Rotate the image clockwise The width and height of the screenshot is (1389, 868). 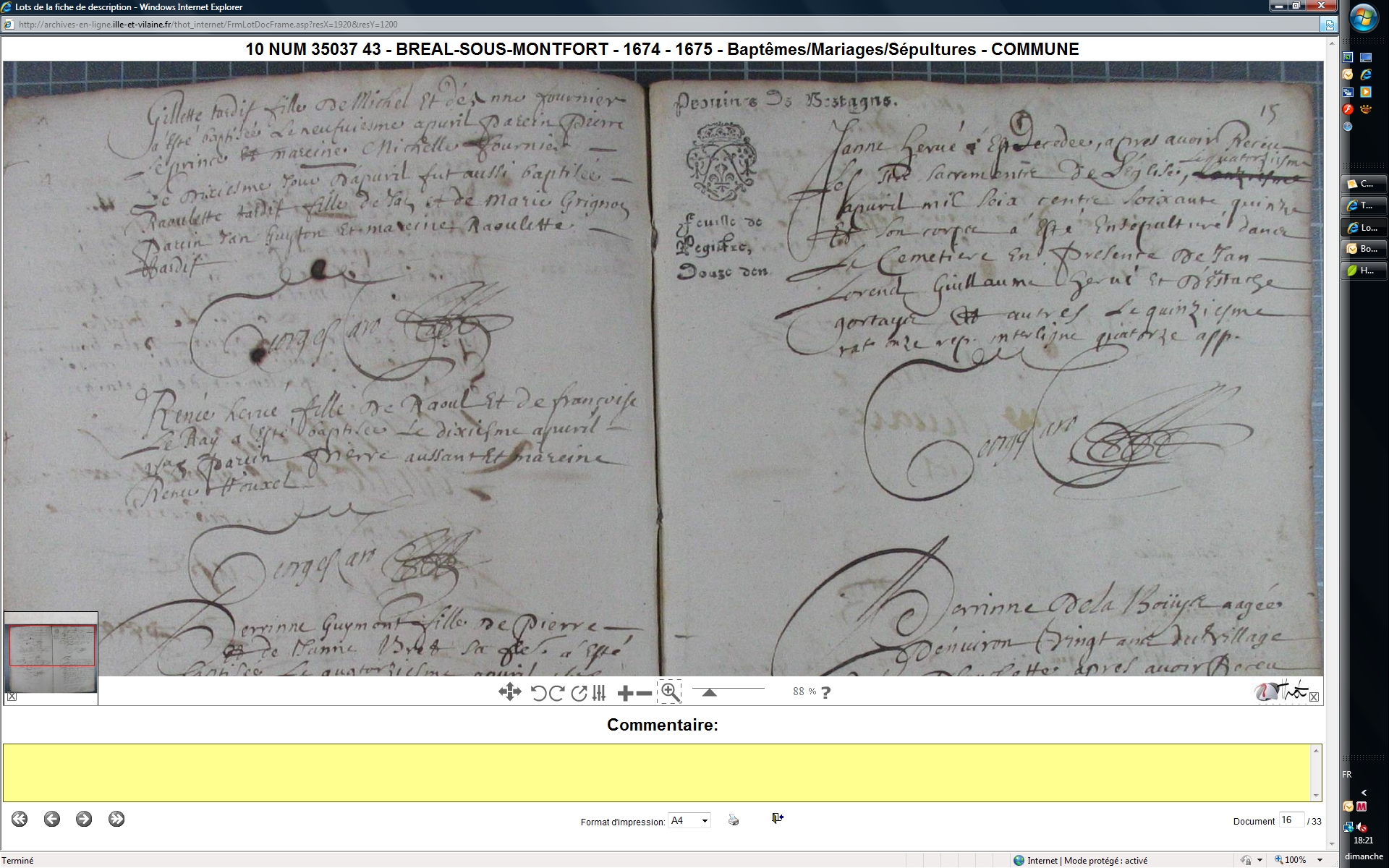[x=556, y=693]
